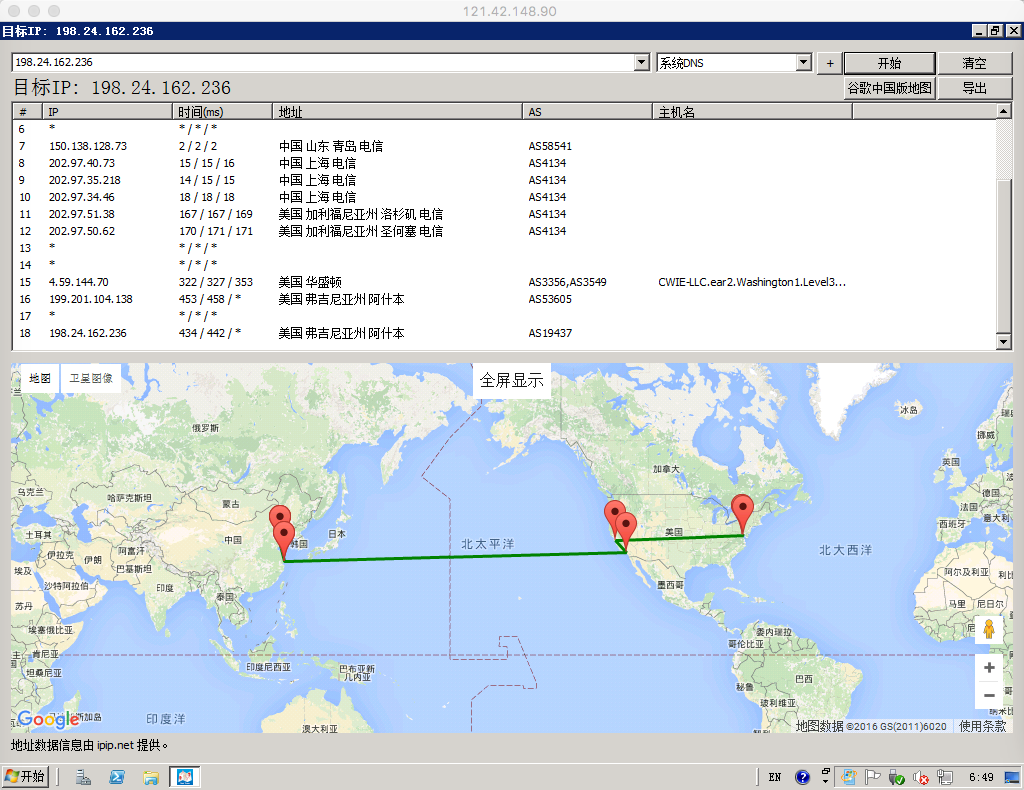
Task: Select final hop 198.24.162.236 in list
Action: 503,333
